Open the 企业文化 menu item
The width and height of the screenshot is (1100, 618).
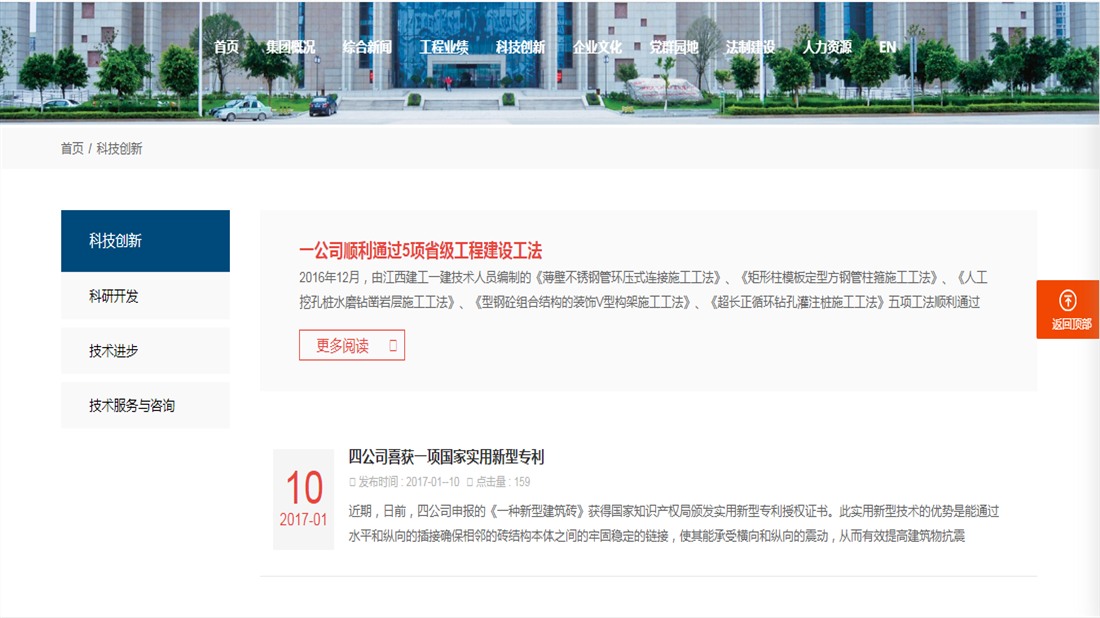[600, 45]
